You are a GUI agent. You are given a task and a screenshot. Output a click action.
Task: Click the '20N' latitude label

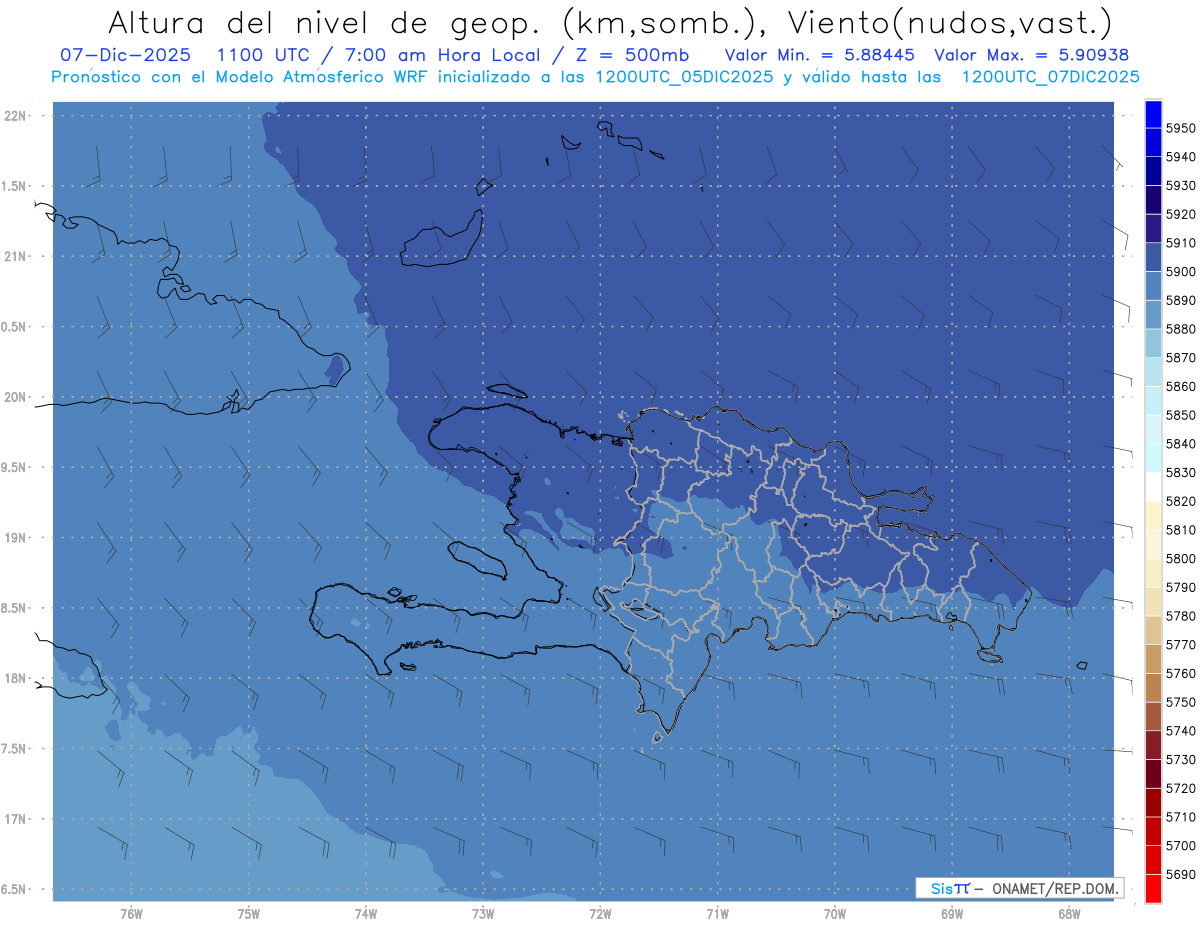(x=17, y=397)
